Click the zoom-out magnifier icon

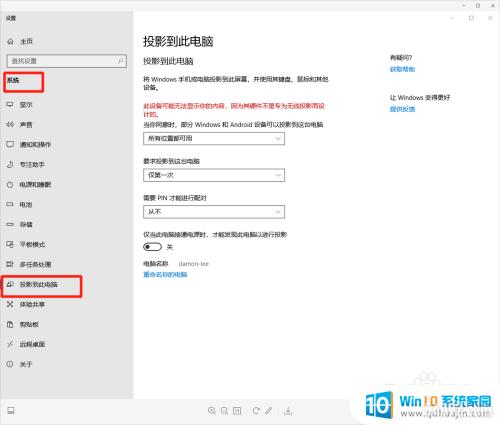pyautogui.click(x=224, y=411)
